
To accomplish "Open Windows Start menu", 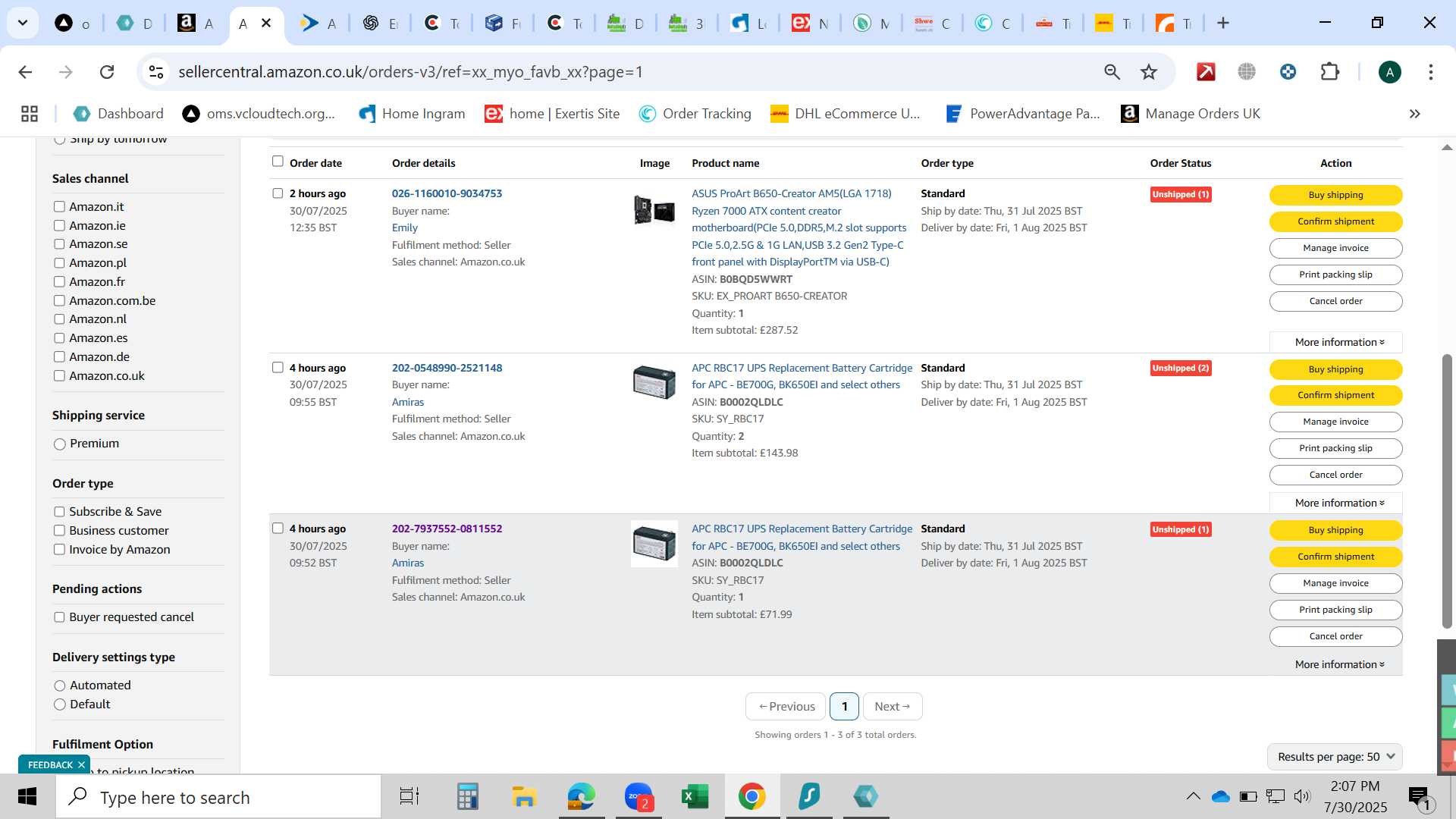I will (x=27, y=797).
